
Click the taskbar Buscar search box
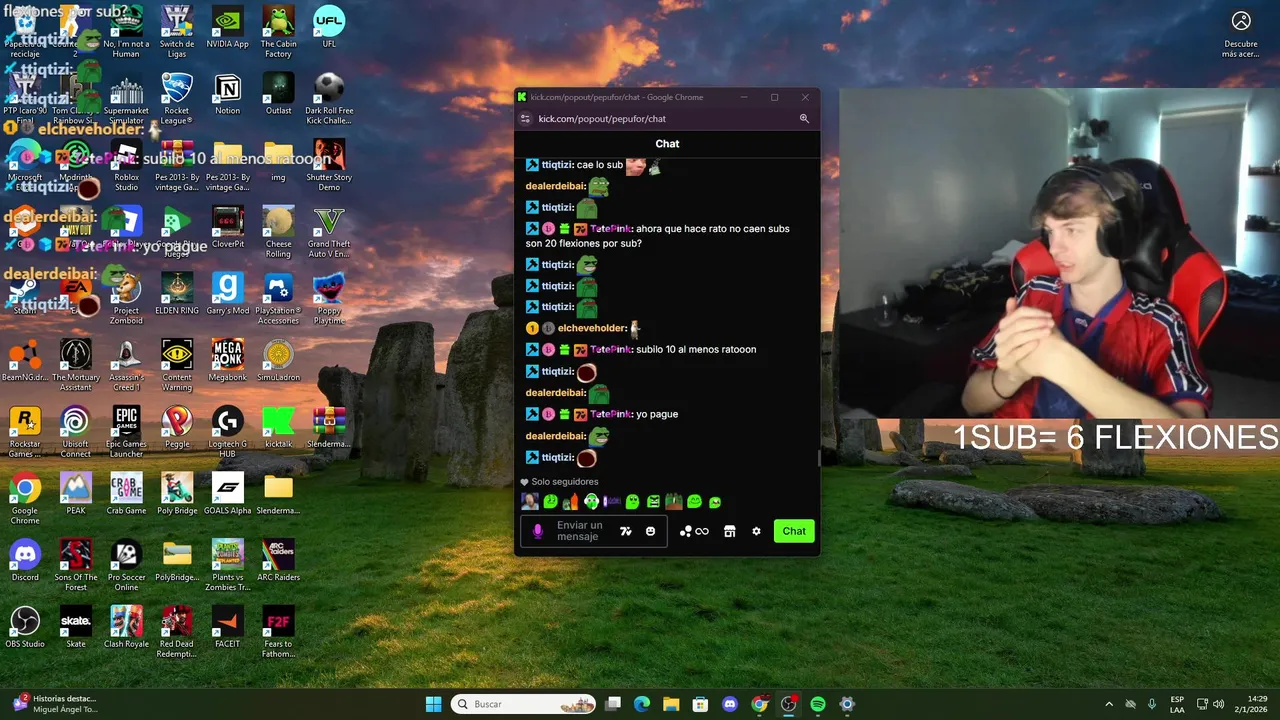pyautogui.click(x=524, y=704)
